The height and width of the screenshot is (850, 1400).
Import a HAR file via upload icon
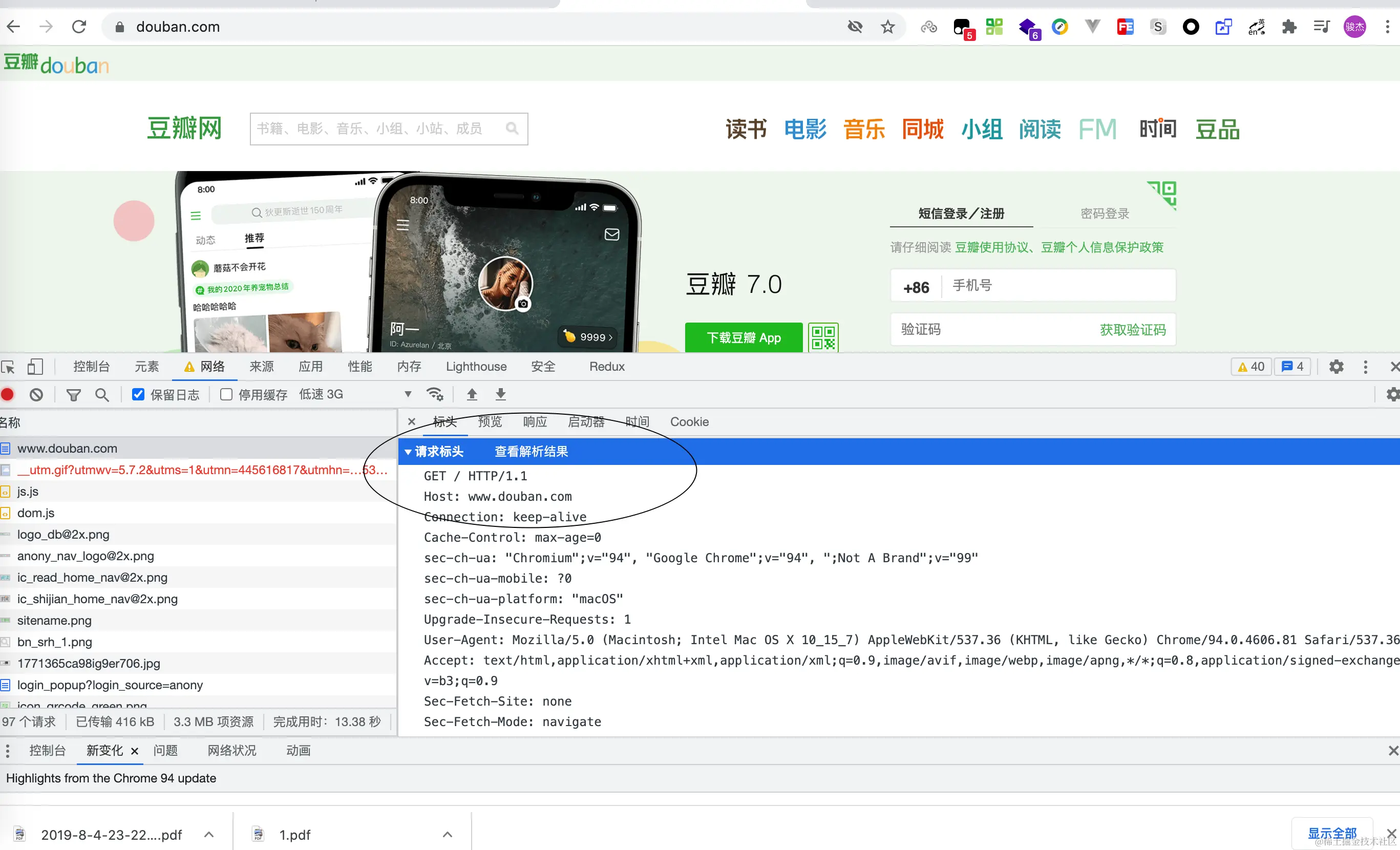(472, 394)
